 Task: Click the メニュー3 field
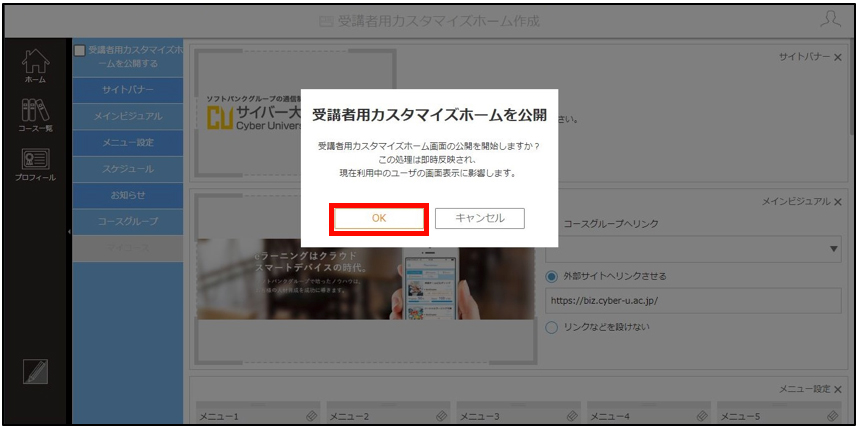tap(518, 414)
